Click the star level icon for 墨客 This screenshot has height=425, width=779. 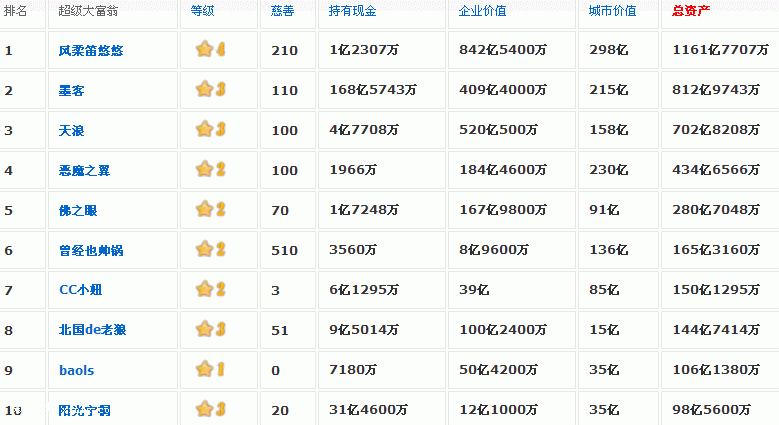[210, 89]
